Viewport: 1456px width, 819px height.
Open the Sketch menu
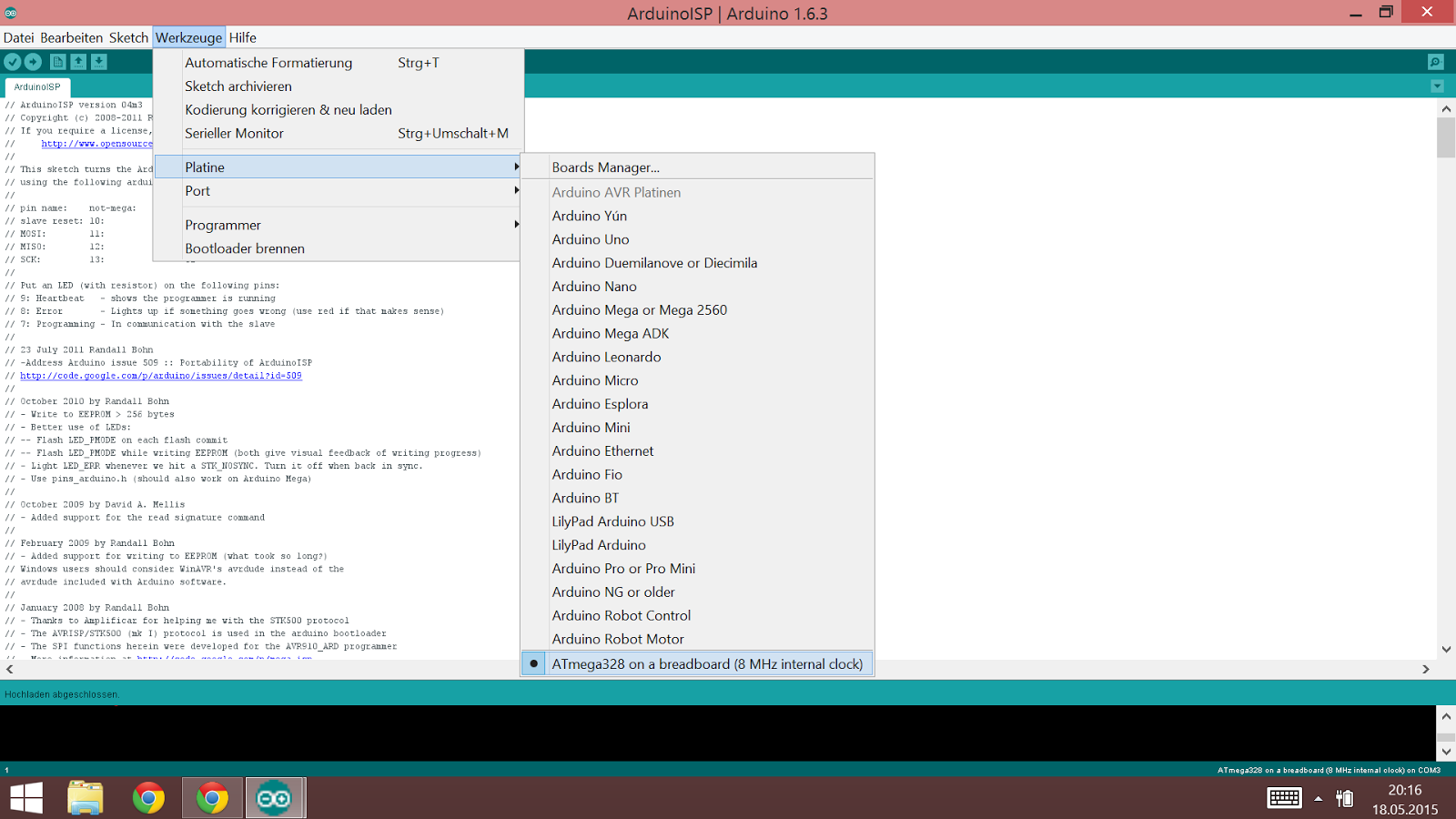[128, 37]
